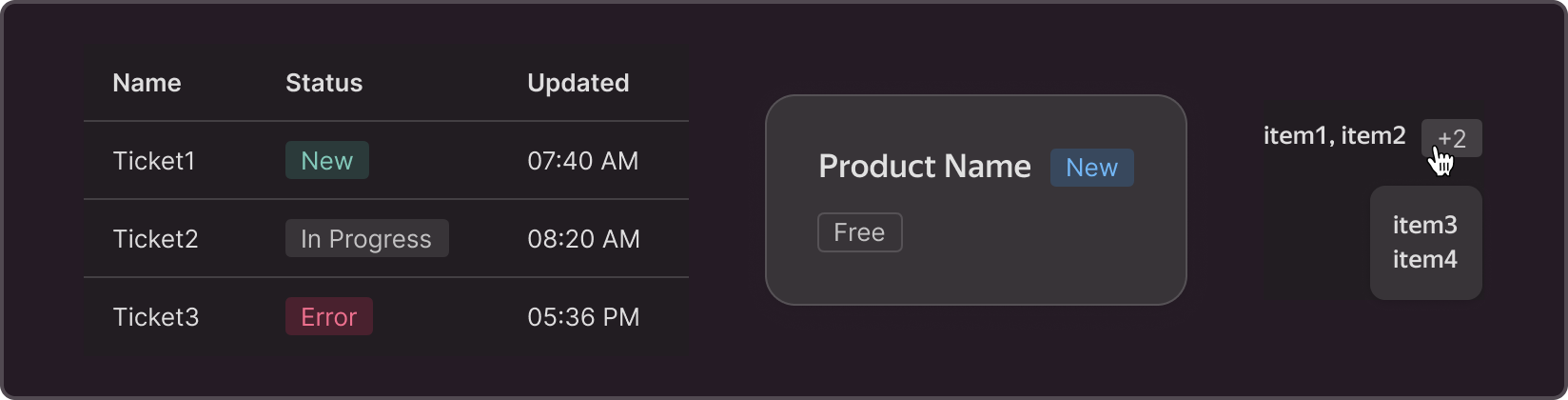Select the Ticket1 row name

coord(153,161)
